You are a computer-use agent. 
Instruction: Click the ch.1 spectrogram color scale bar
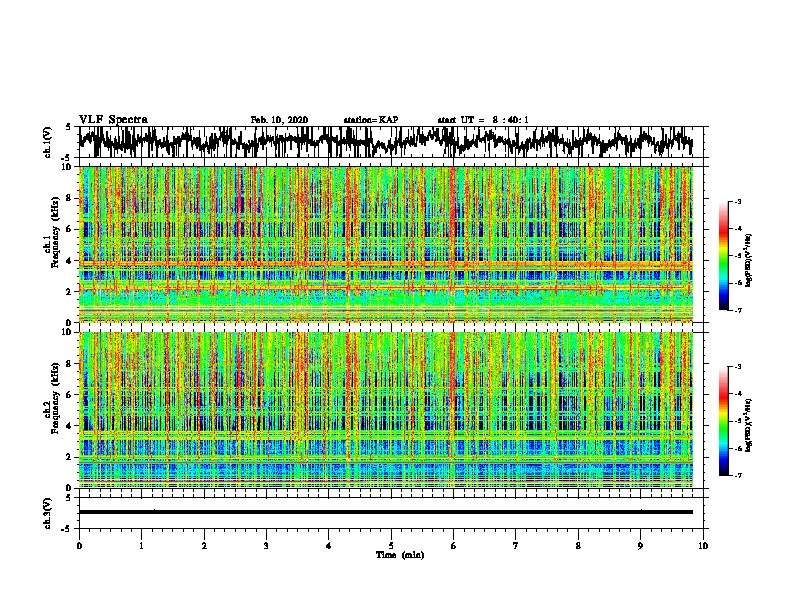(723, 256)
